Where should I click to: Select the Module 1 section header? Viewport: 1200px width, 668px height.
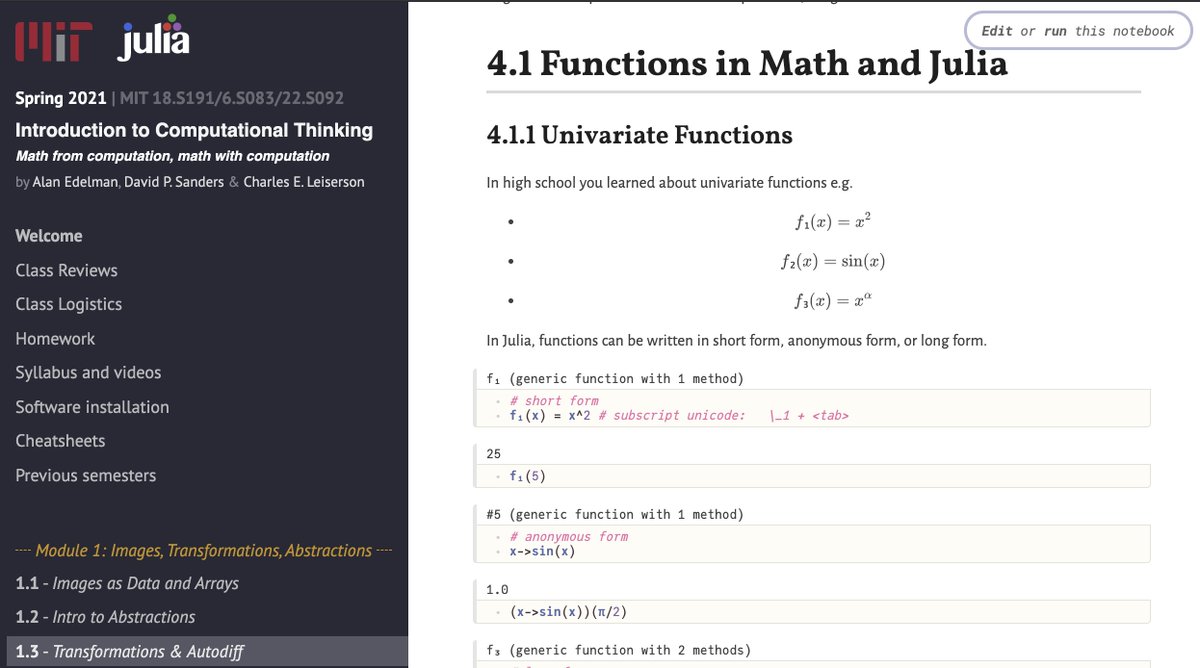pos(205,550)
